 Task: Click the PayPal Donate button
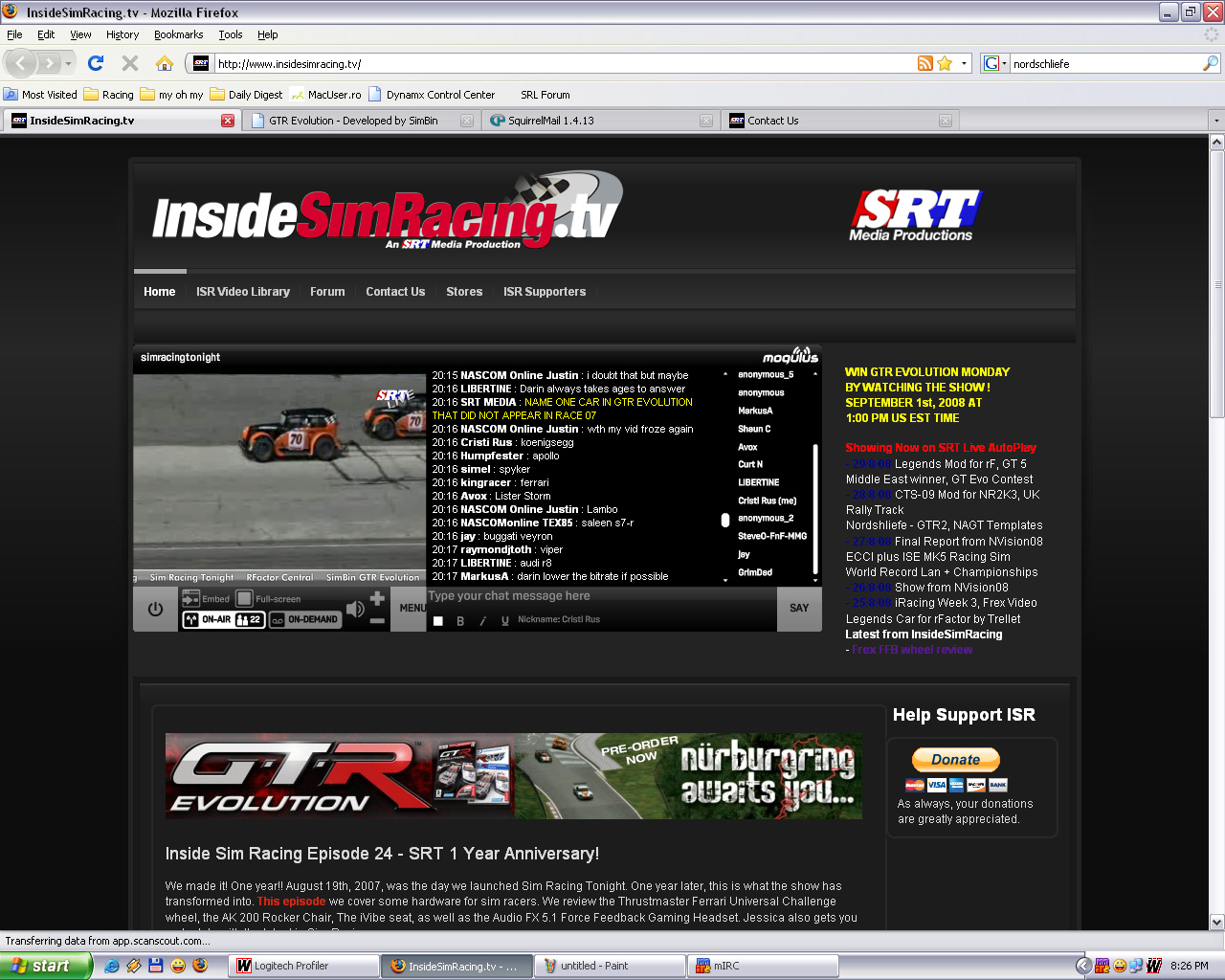coord(956,760)
